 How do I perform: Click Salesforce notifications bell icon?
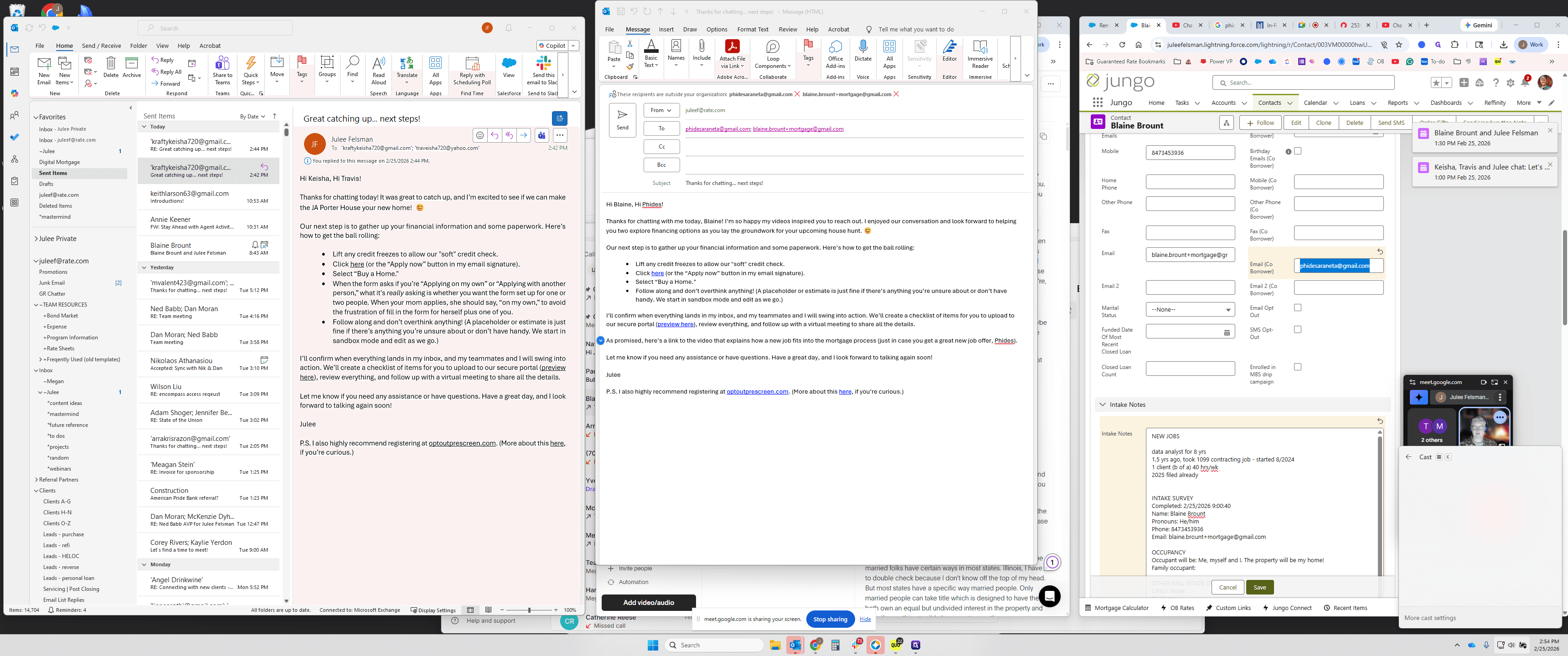1526,82
